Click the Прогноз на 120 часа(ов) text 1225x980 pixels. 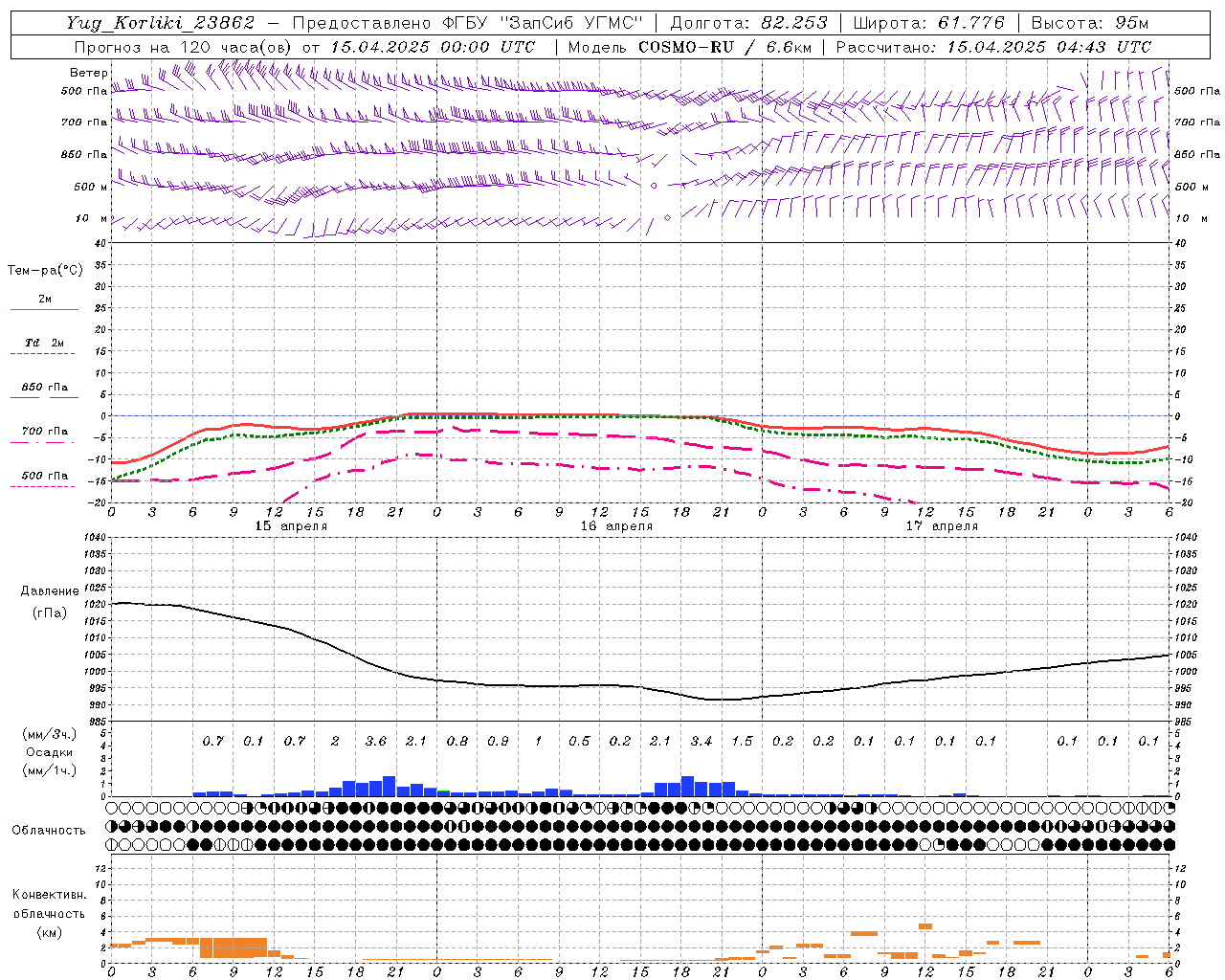[184, 47]
